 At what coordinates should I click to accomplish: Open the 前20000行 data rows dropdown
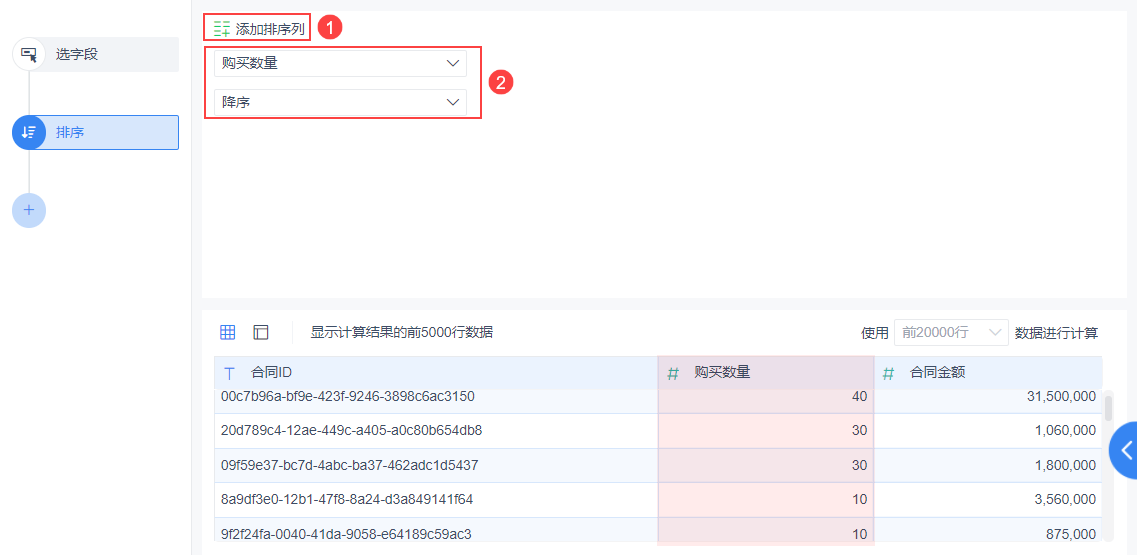point(951,332)
